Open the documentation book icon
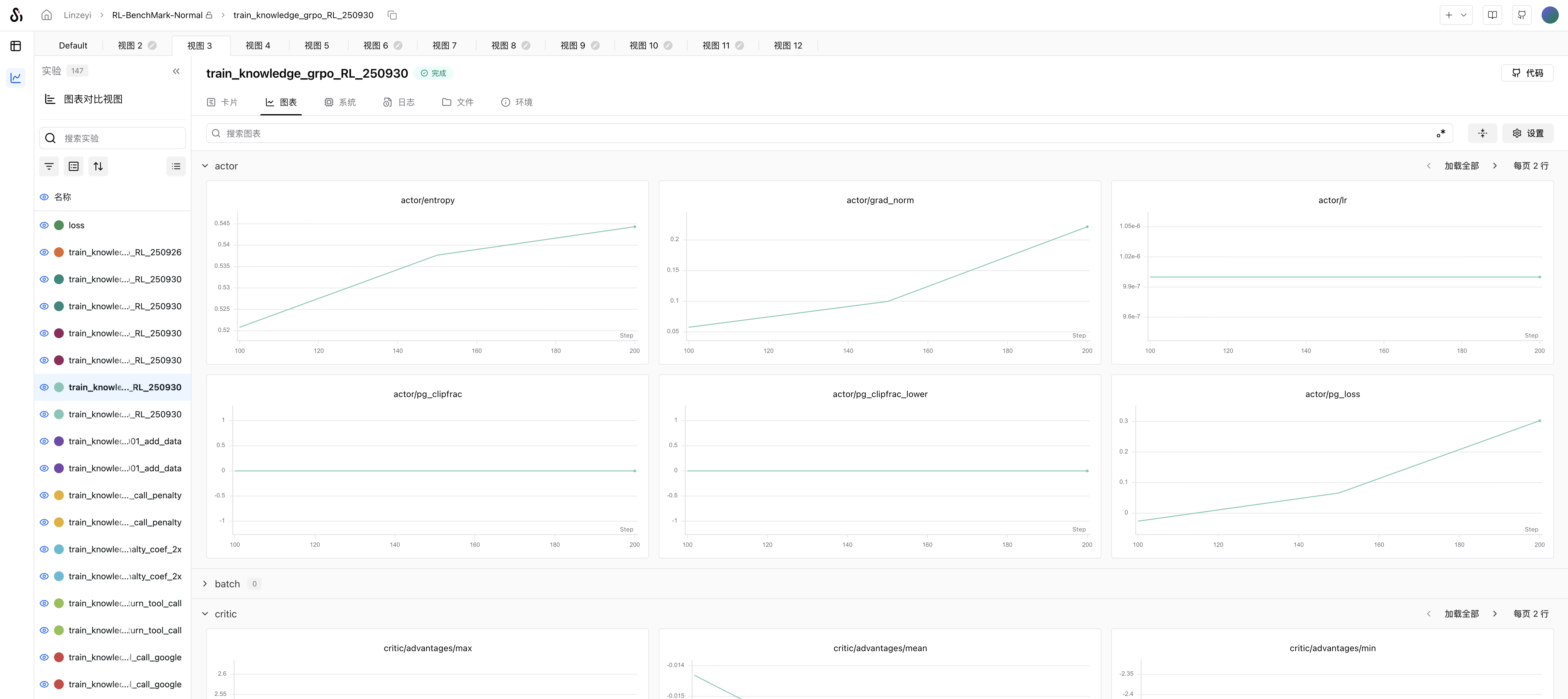The image size is (1568, 699). [x=1493, y=15]
